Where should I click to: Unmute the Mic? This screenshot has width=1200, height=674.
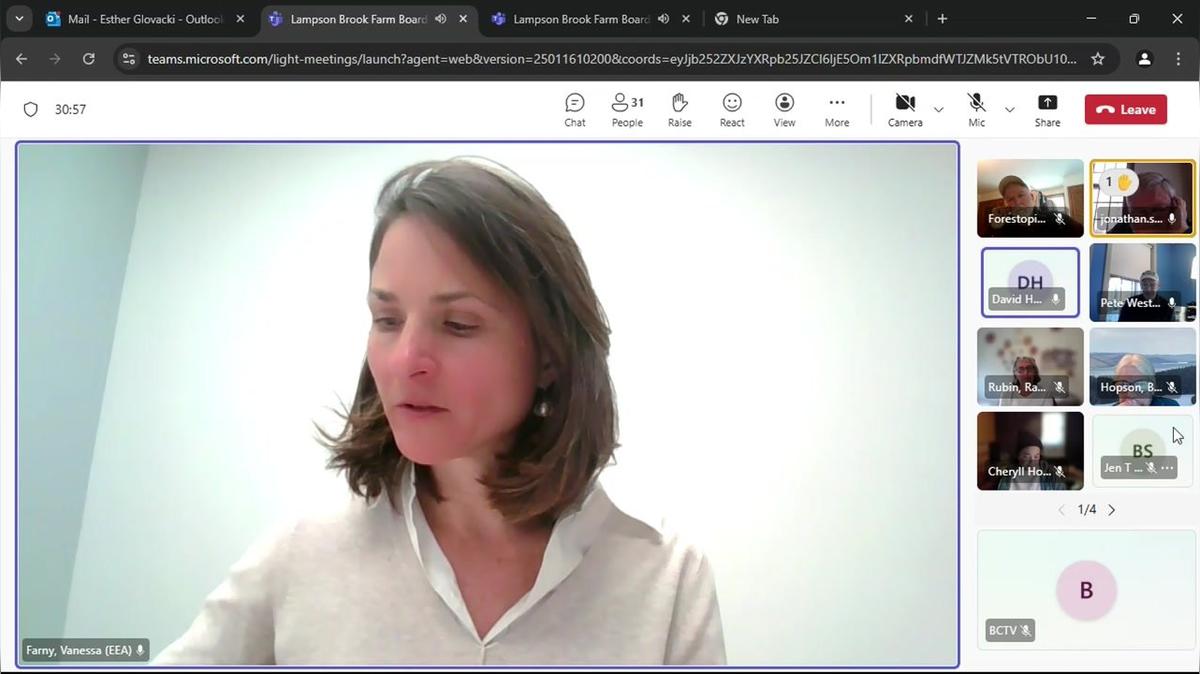(977, 110)
